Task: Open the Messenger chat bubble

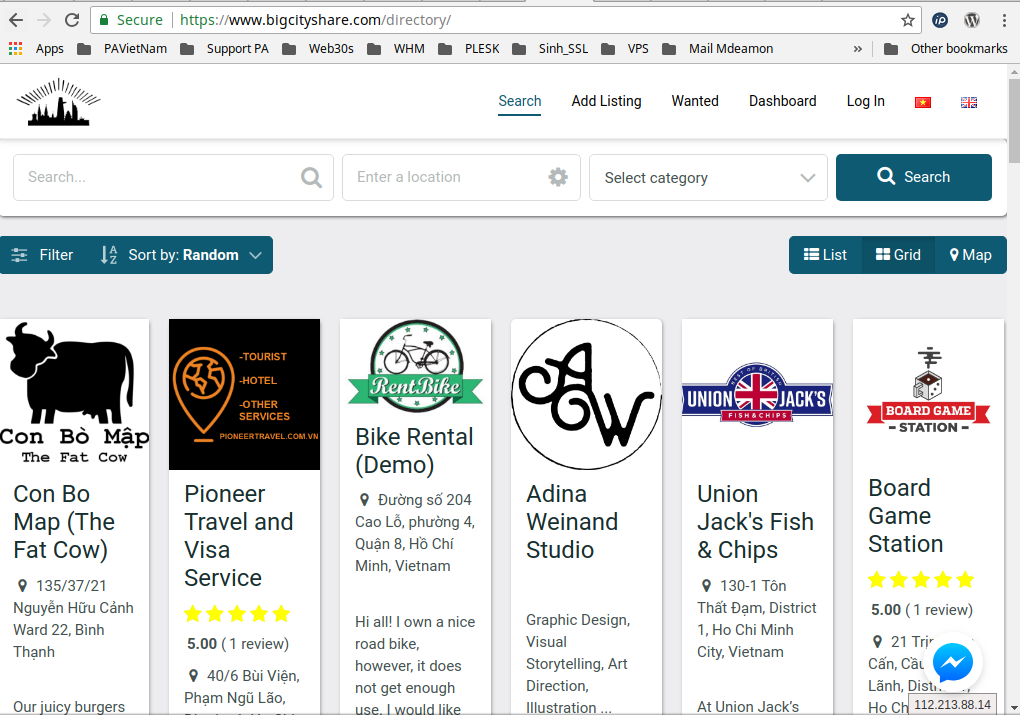Action: 953,663
